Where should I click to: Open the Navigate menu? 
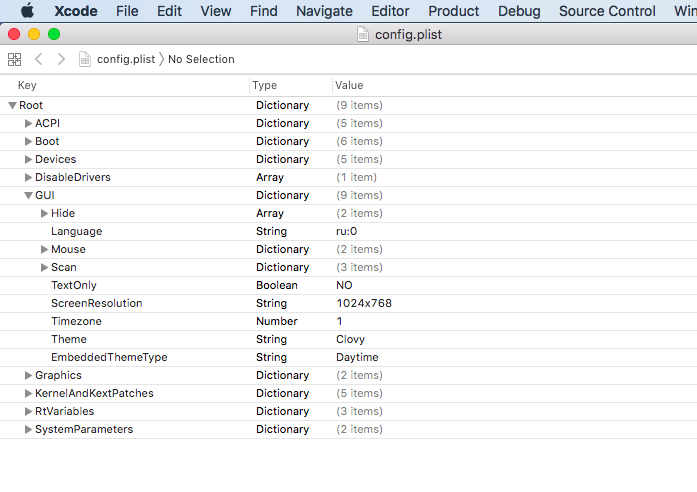[324, 11]
